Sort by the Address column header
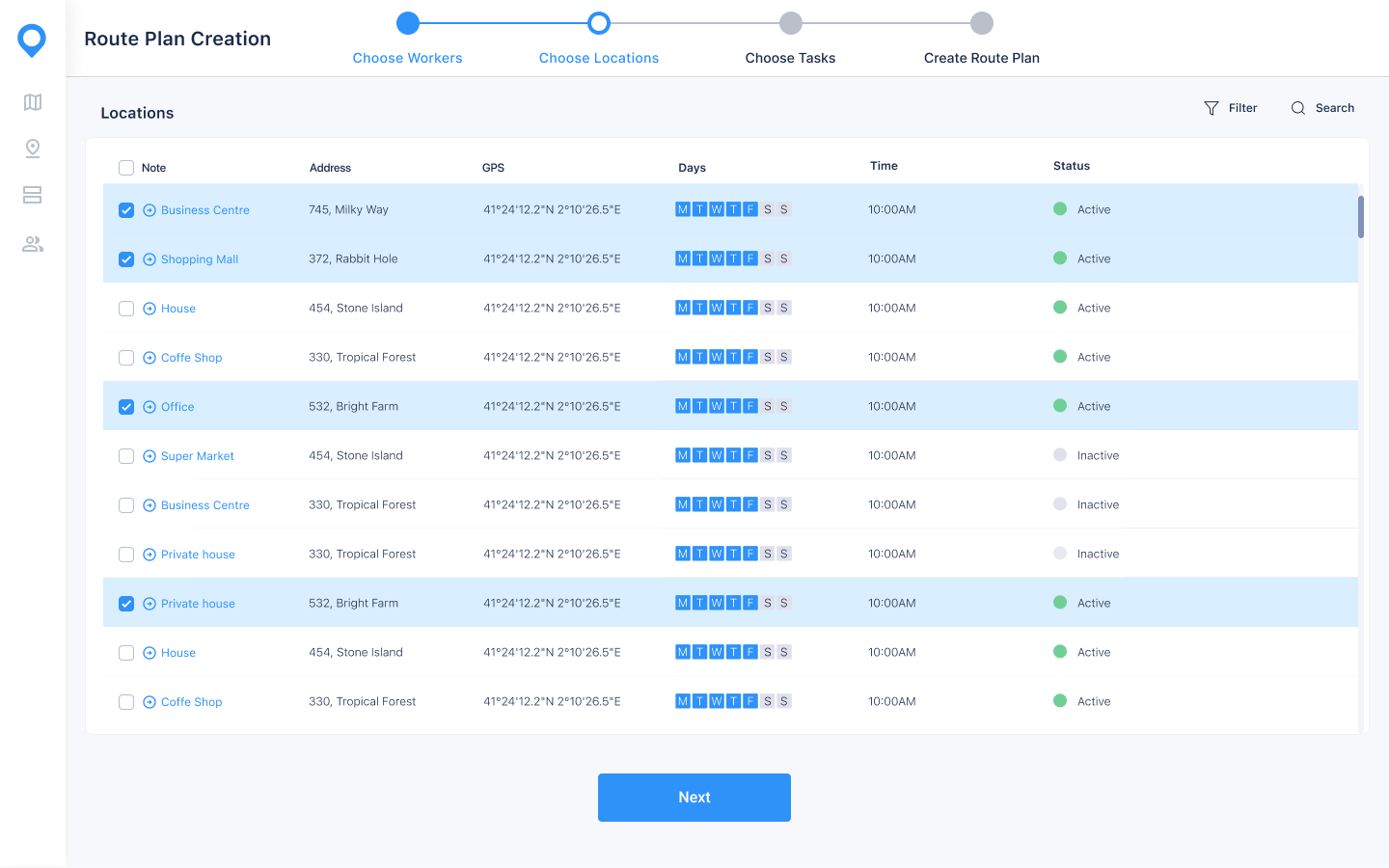 330,168
